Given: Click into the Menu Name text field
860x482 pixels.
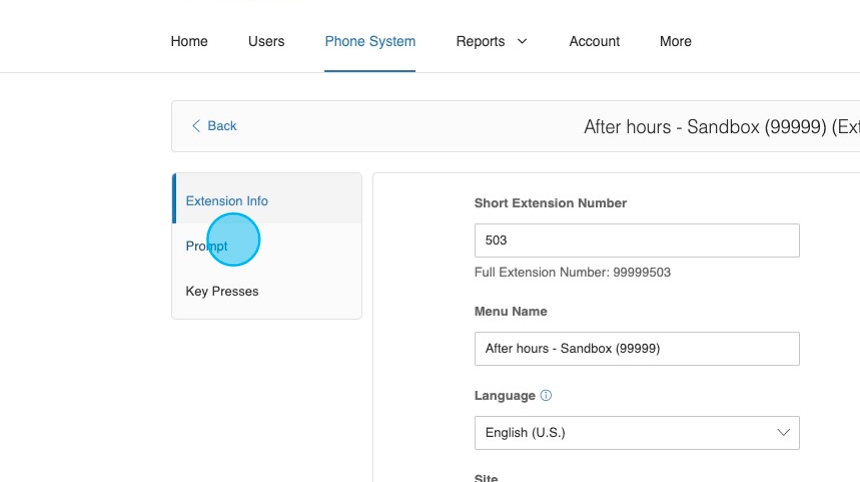Looking at the screenshot, I should click(636, 349).
